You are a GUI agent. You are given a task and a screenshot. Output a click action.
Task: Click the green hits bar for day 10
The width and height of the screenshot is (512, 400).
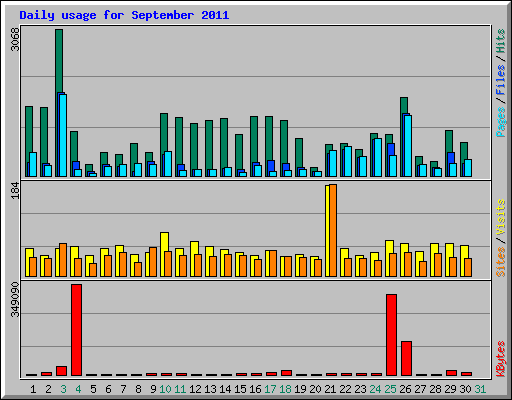164,132
